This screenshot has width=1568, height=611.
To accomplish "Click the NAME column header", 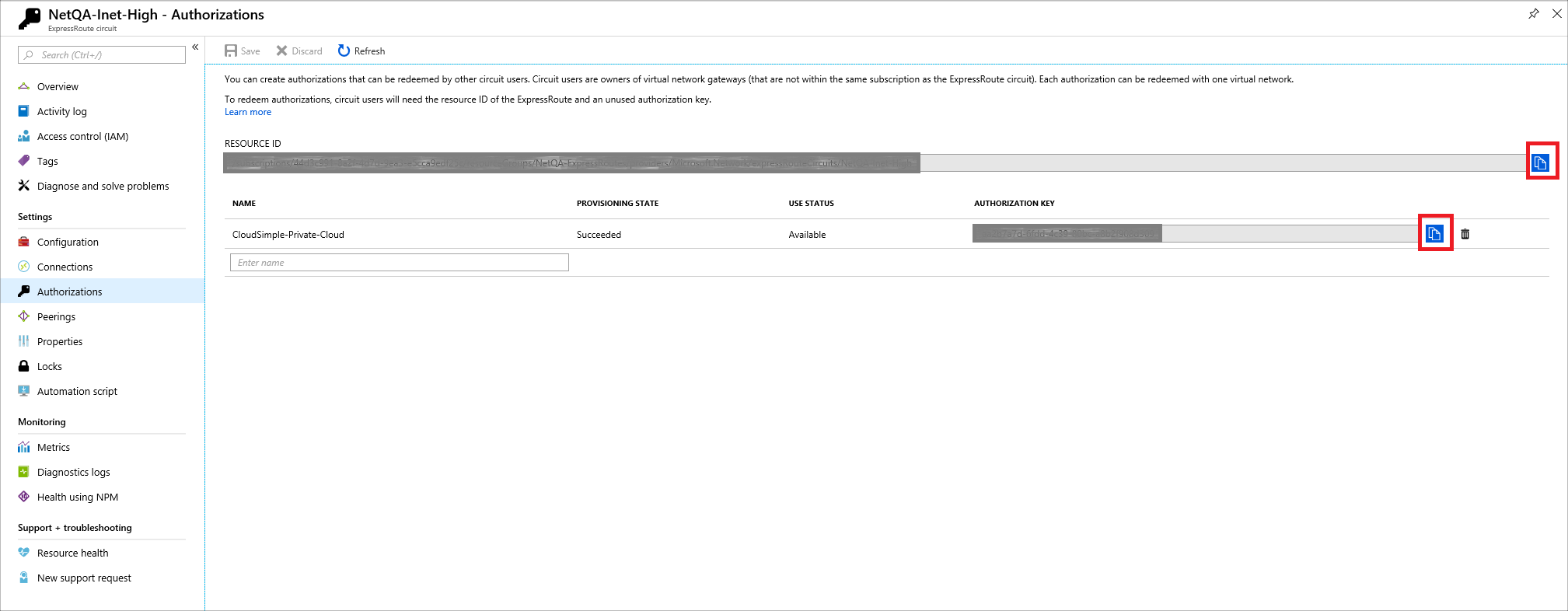I will click(x=244, y=203).
